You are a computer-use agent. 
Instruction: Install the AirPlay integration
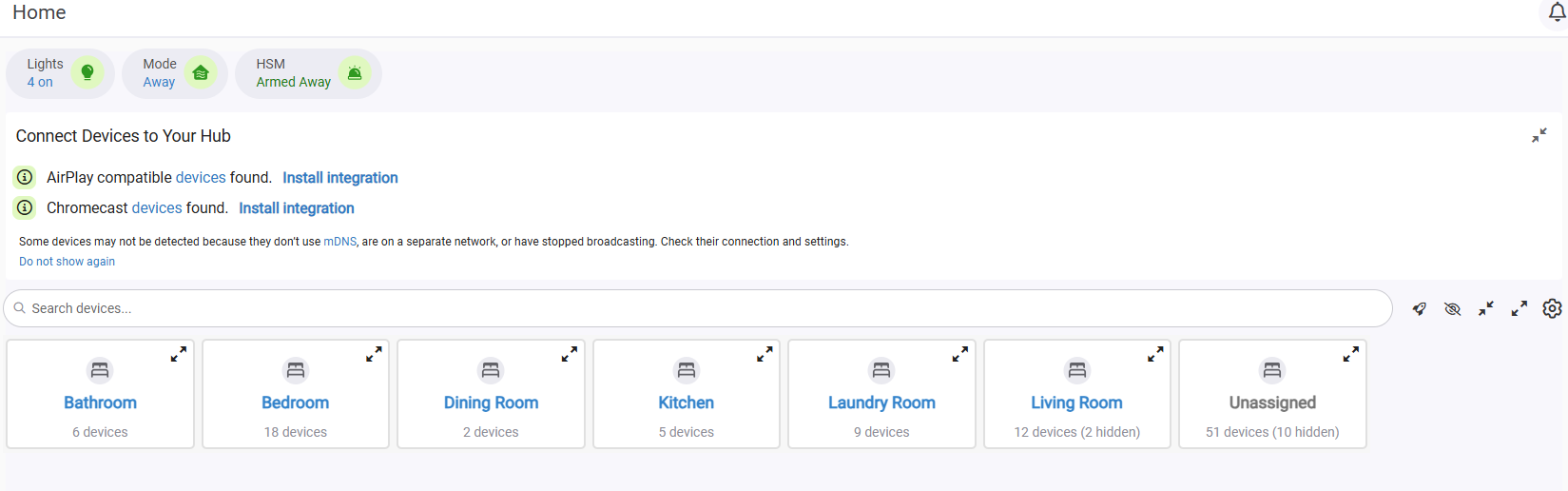[340, 178]
